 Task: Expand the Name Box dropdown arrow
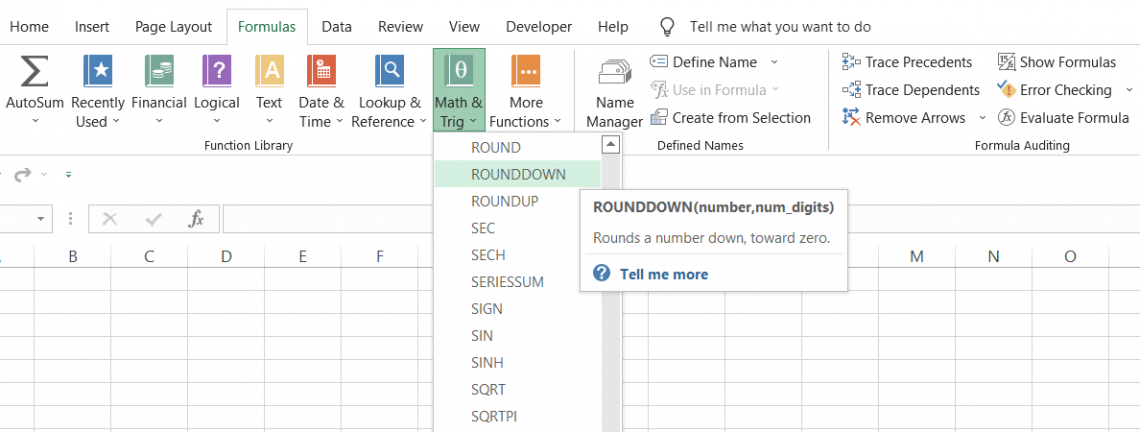point(41,219)
